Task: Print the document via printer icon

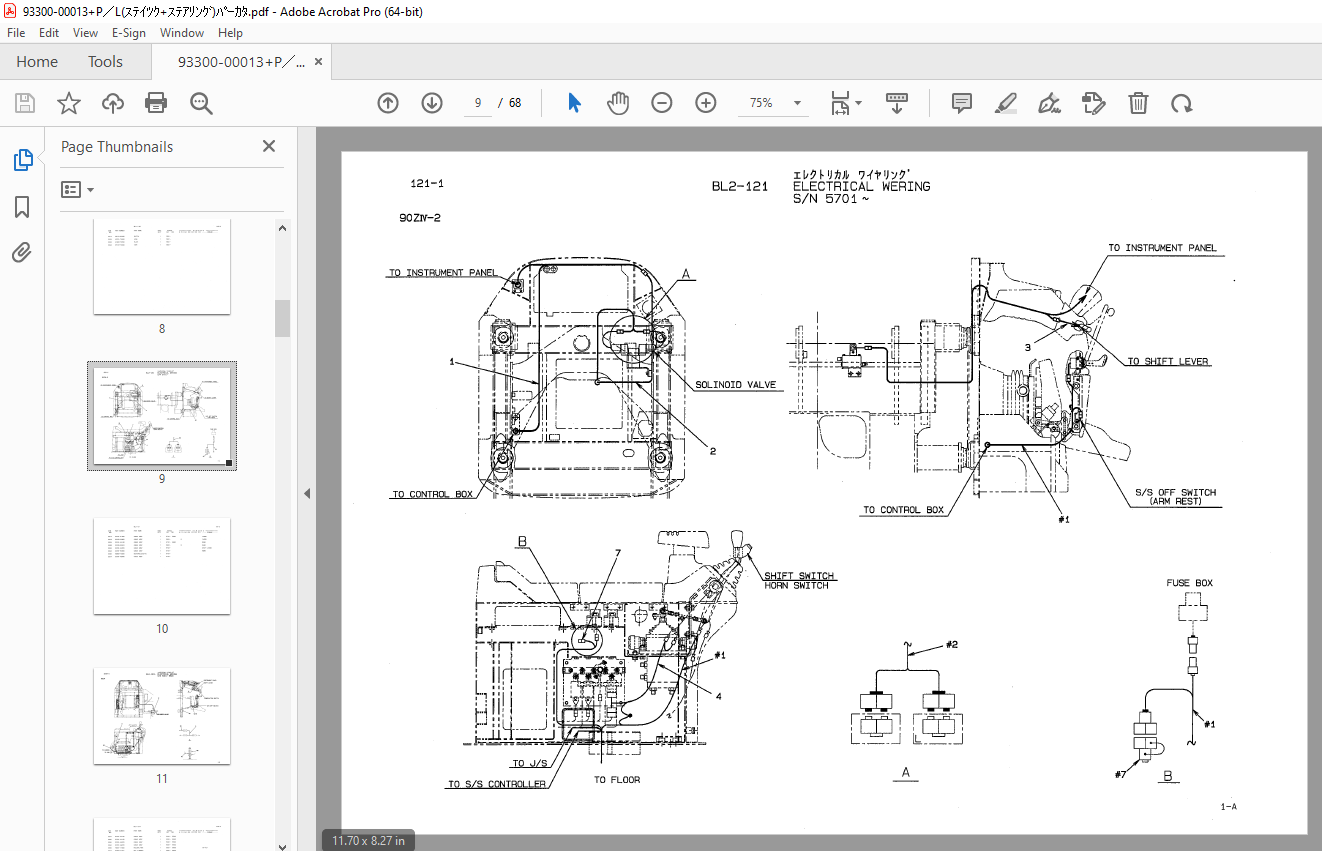Action: [x=156, y=103]
